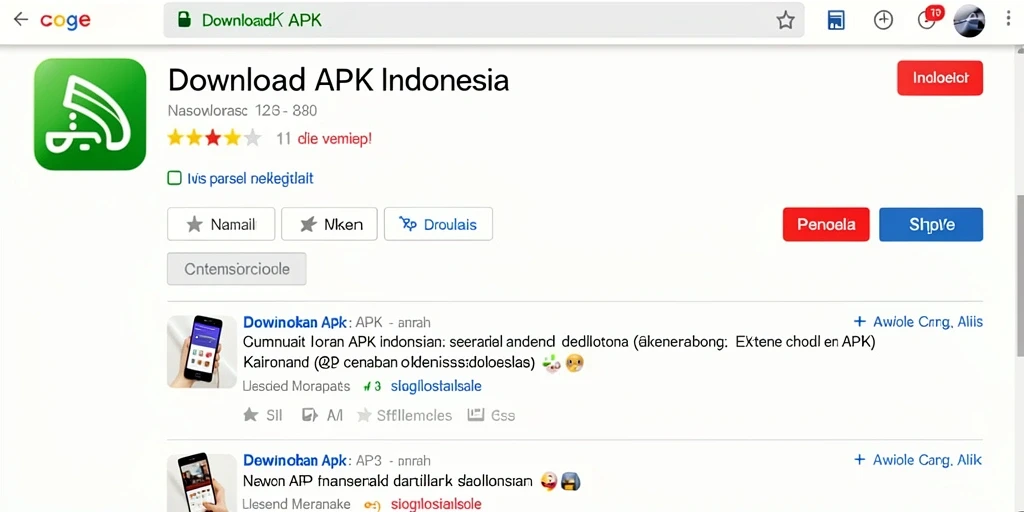
Task: Tick the "Ivis parsel nekegtlait" checkbox
Action: click(x=174, y=178)
